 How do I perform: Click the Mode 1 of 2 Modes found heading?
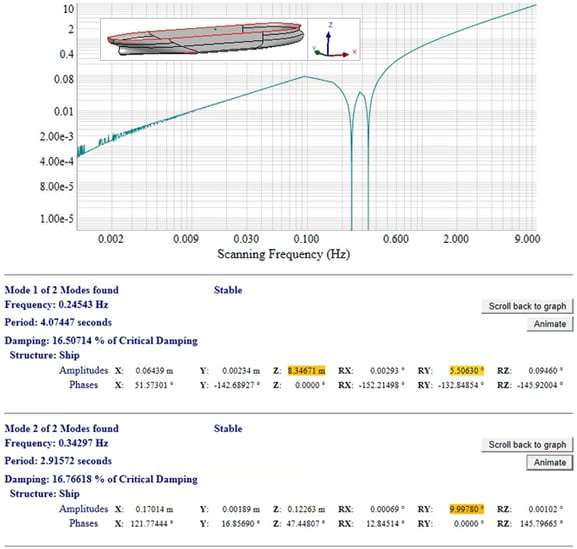tap(62, 290)
